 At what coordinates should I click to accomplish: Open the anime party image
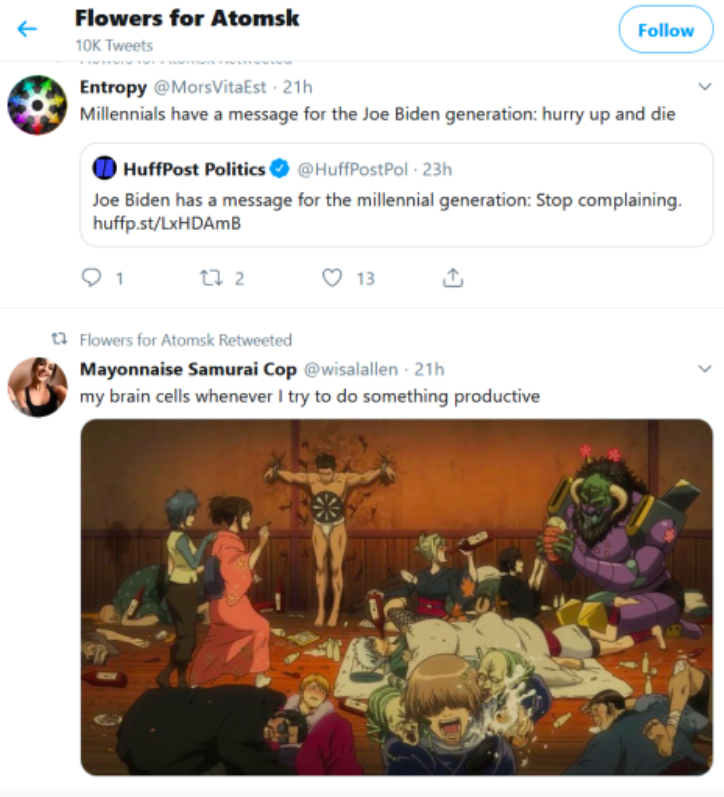[396, 596]
